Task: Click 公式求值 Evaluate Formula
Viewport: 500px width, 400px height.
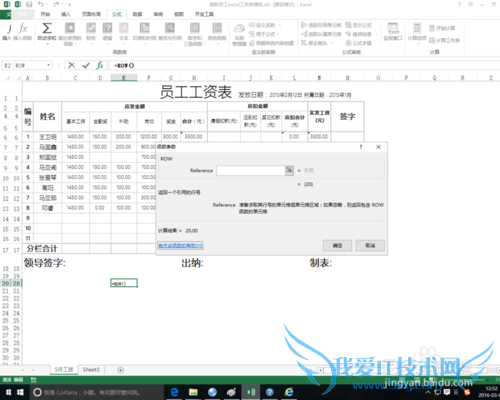Action: click(x=358, y=43)
